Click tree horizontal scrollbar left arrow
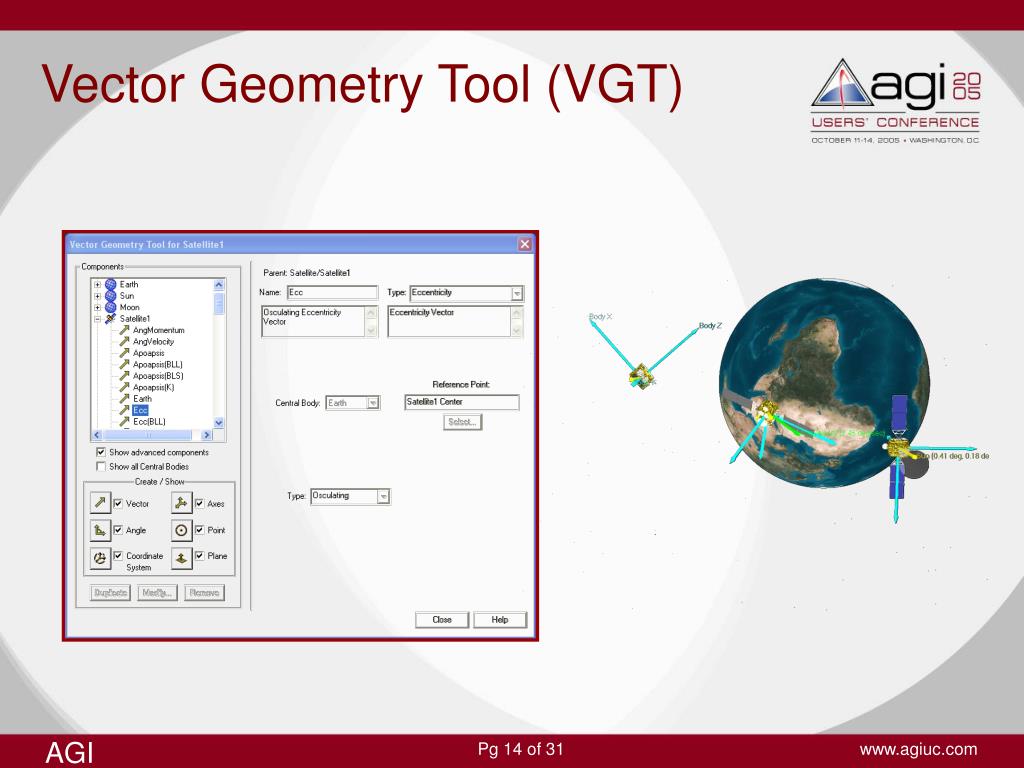The width and height of the screenshot is (1024, 768). point(97,435)
